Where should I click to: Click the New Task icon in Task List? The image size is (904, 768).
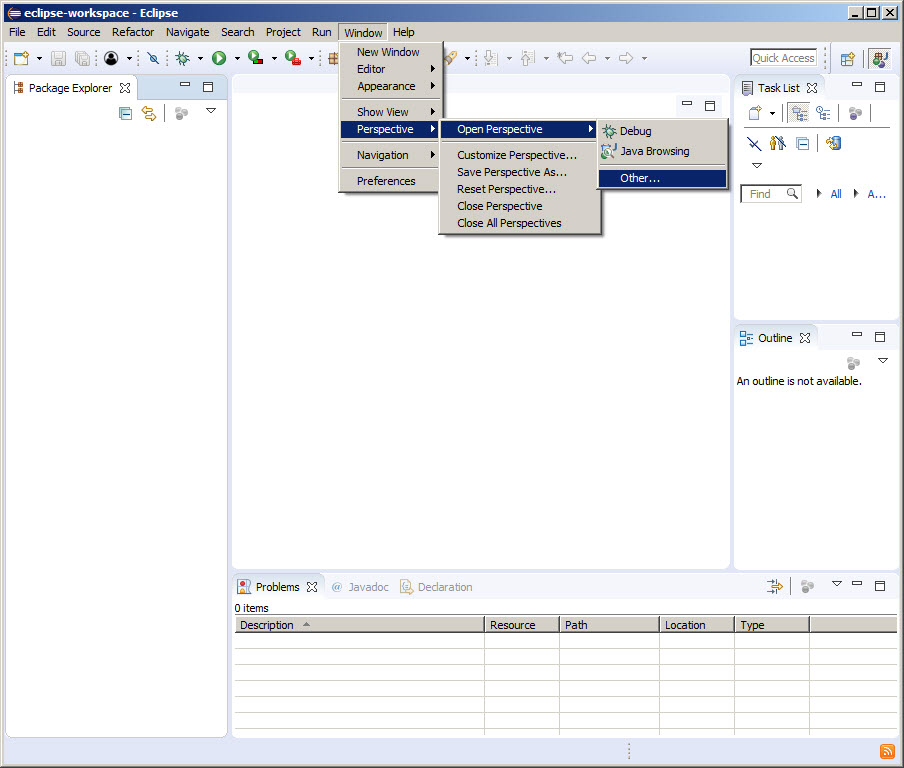click(x=755, y=114)
